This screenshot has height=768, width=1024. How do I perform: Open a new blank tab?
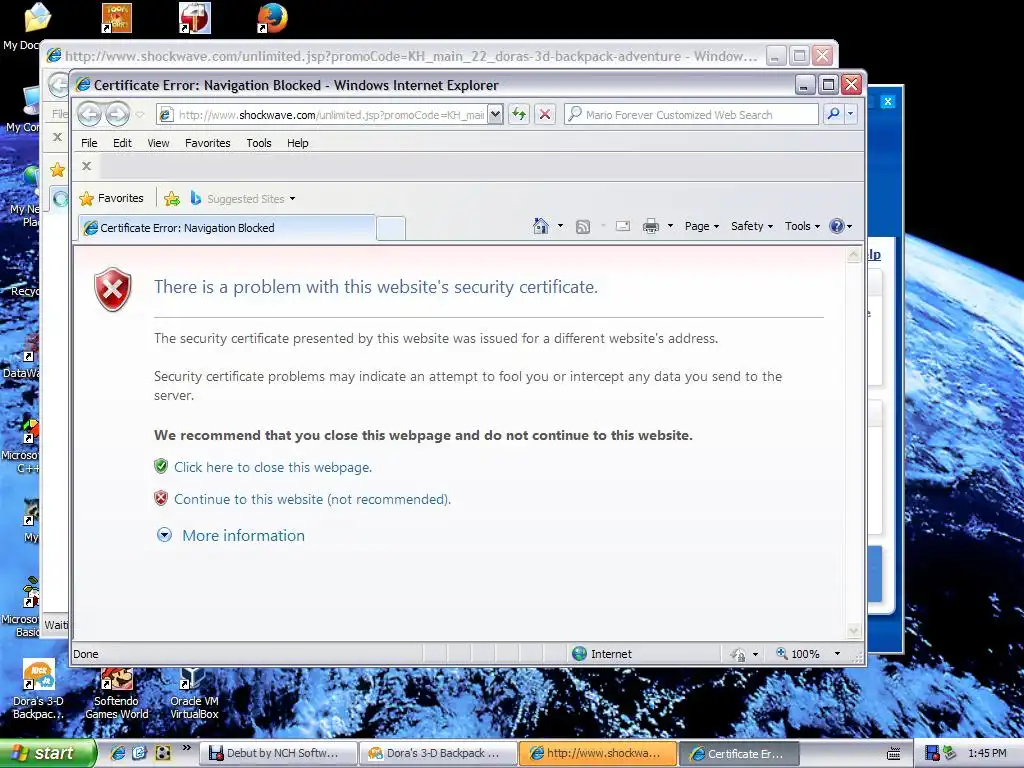391,229
